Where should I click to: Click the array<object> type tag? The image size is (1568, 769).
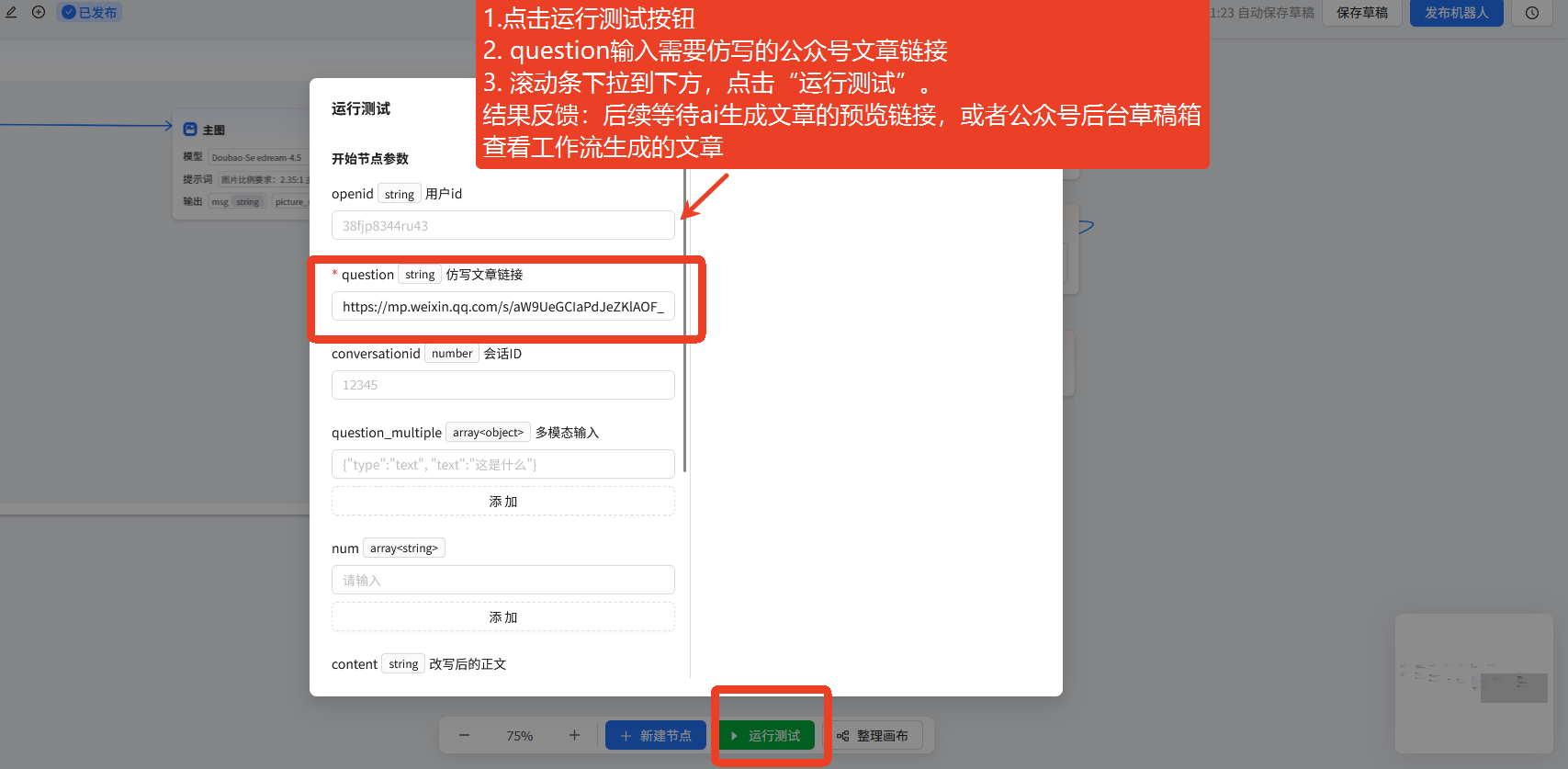pos(488,432)
